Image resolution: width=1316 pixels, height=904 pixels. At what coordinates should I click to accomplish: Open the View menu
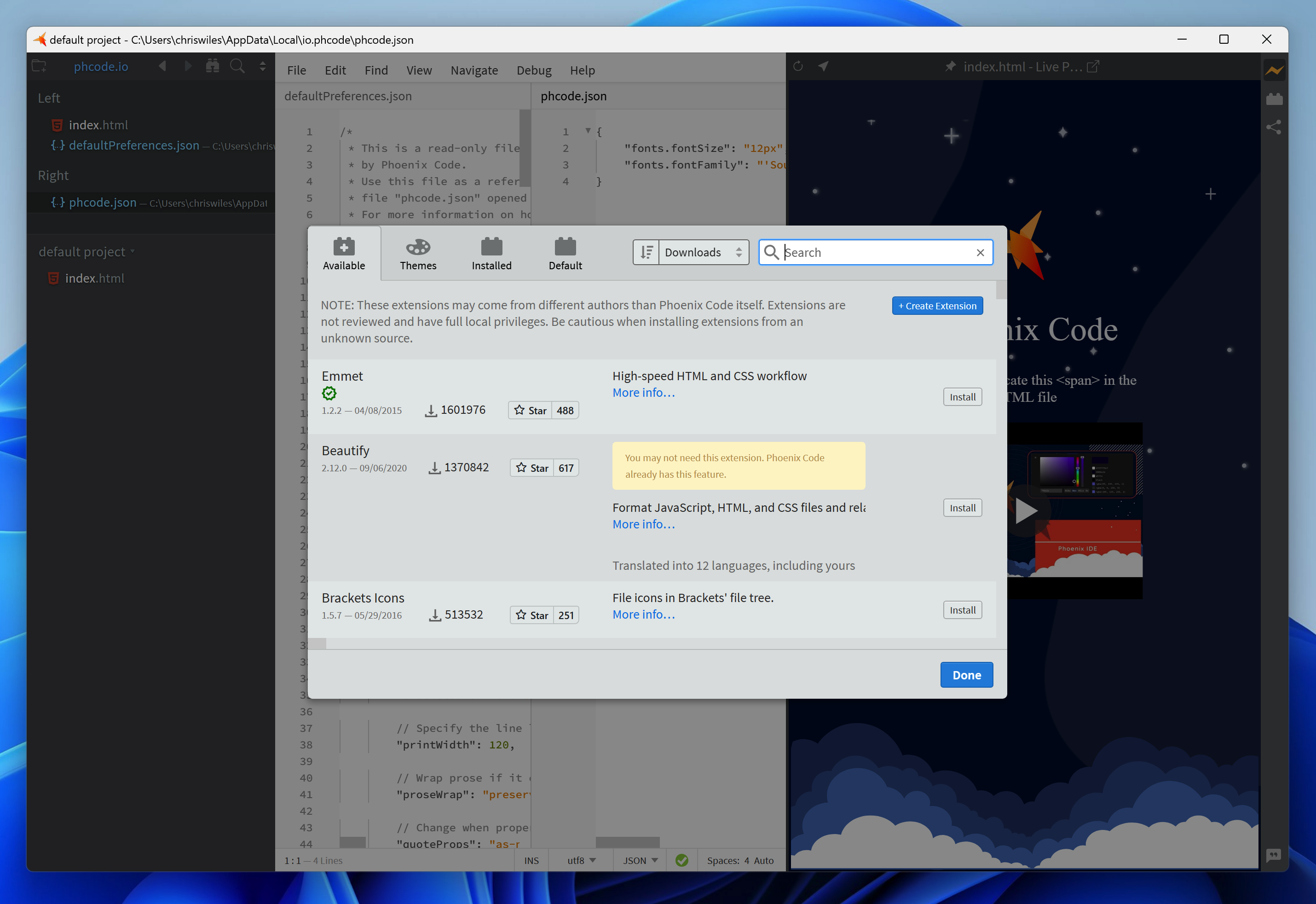tap(419, 70)
